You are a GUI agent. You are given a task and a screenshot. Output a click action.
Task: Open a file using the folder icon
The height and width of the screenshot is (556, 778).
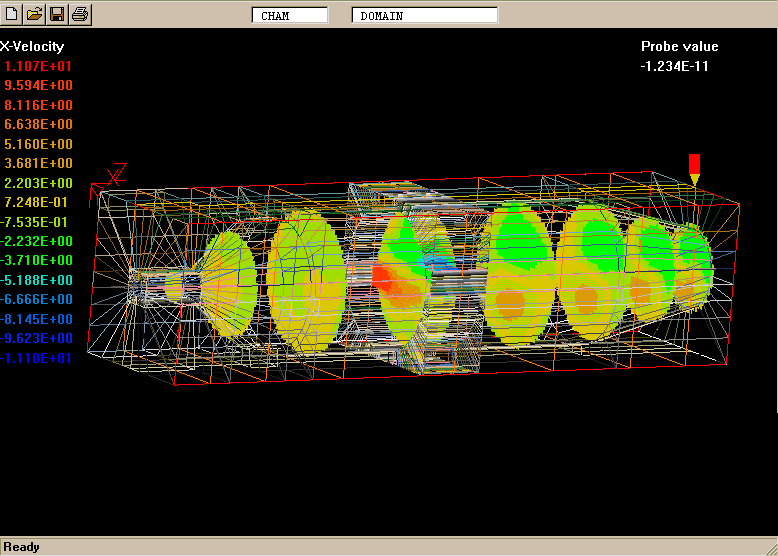point(34,14)
